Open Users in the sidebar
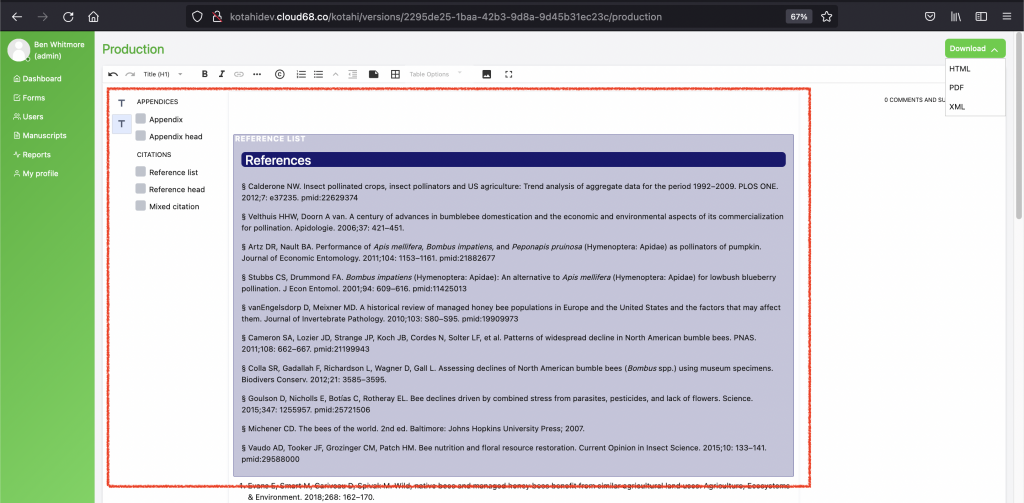 click(28, 117)
